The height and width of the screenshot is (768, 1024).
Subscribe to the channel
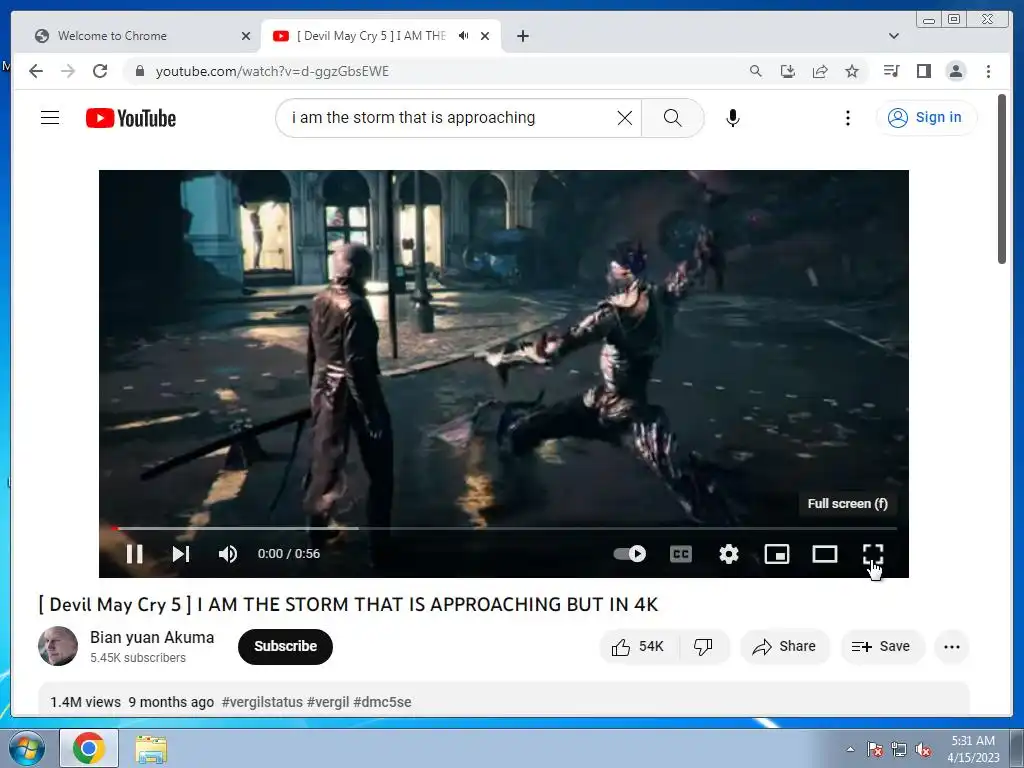[285, 647]
